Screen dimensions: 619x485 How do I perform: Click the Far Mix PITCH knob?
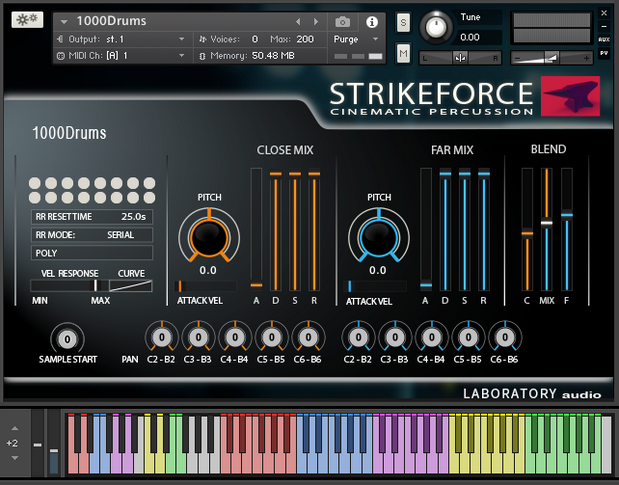tap(379, 238)
